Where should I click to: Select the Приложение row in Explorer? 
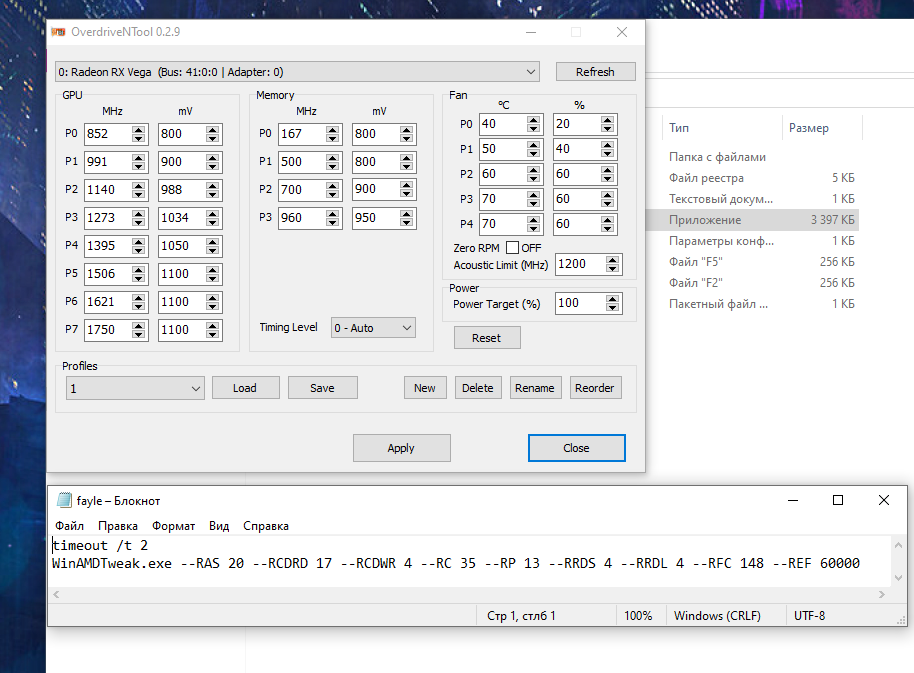(x=753, y=220)
